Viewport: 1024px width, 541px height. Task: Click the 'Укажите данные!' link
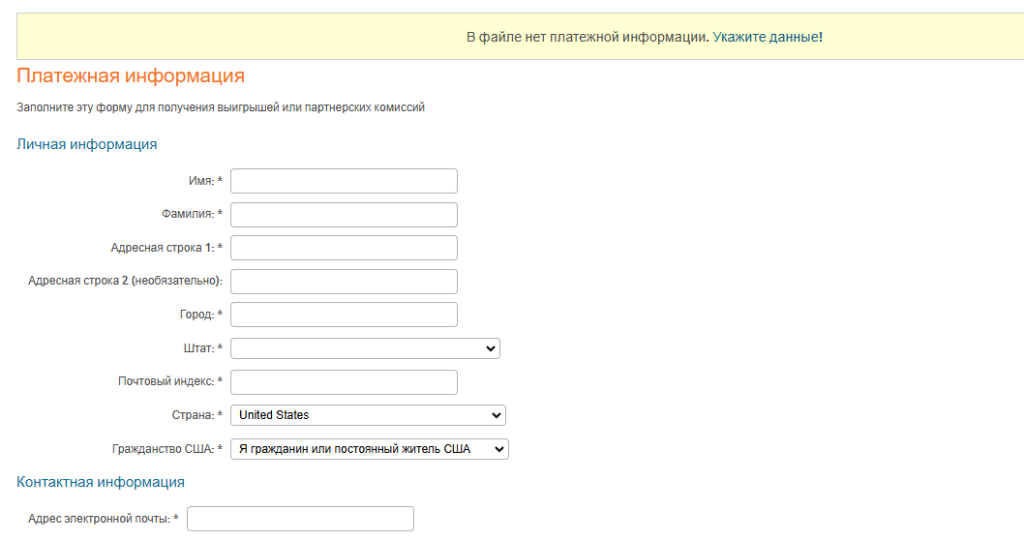767,37
